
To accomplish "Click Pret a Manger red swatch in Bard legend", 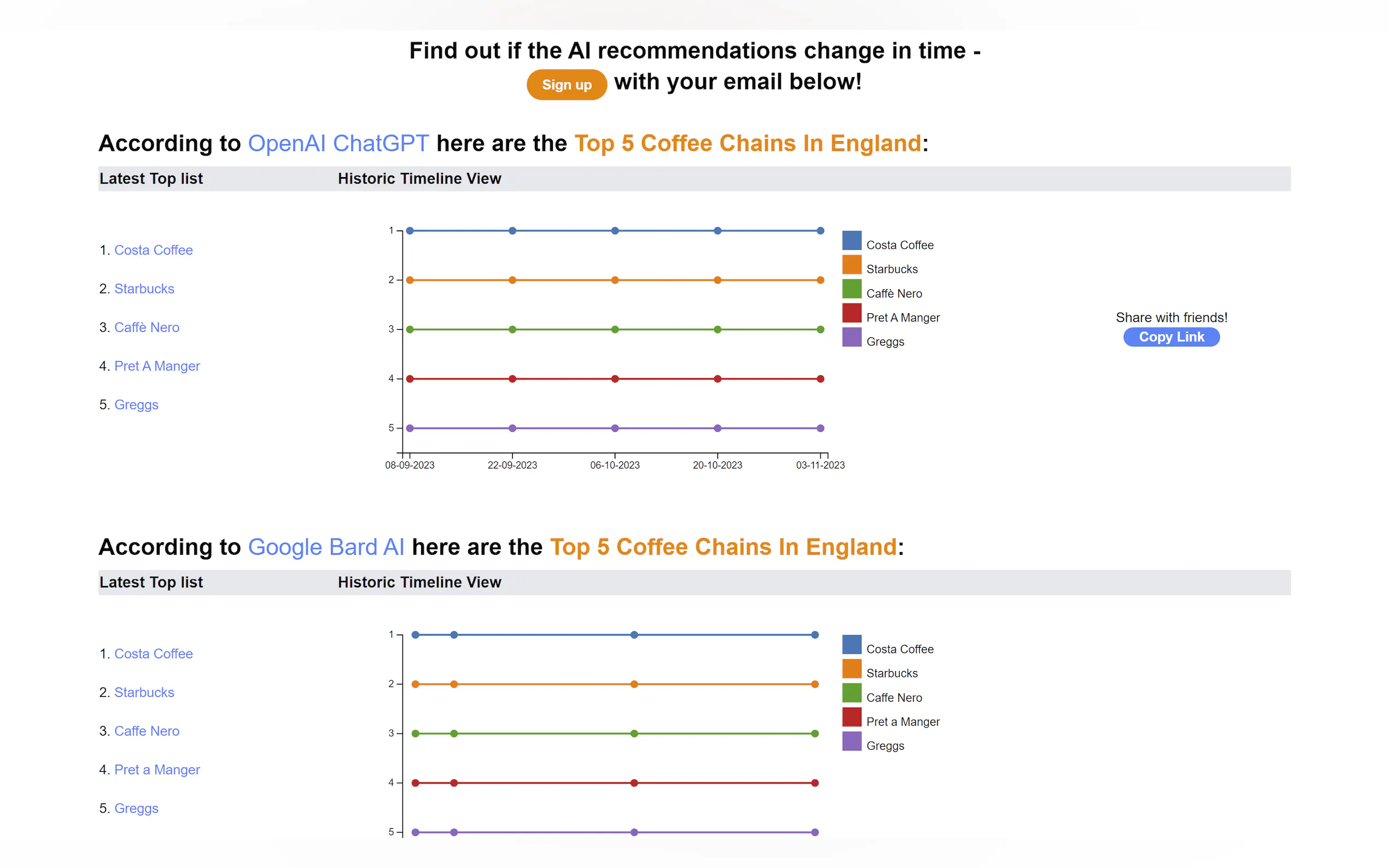I will point(851,717).
